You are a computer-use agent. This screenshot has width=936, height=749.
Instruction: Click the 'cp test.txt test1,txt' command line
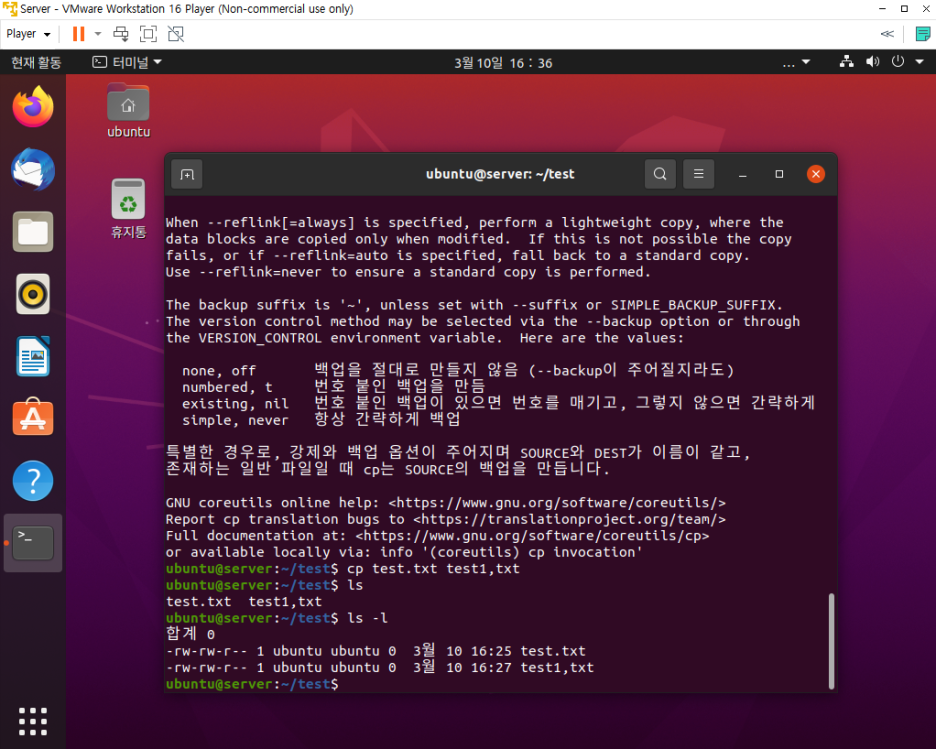tap(343, 568)
